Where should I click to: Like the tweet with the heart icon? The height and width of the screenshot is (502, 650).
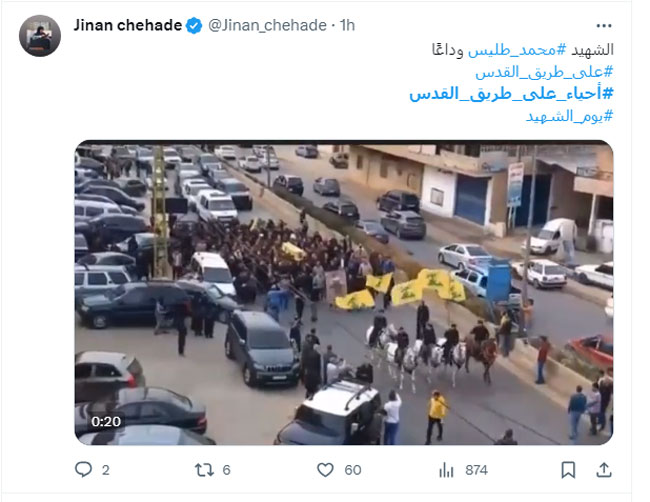pos(325,470)
